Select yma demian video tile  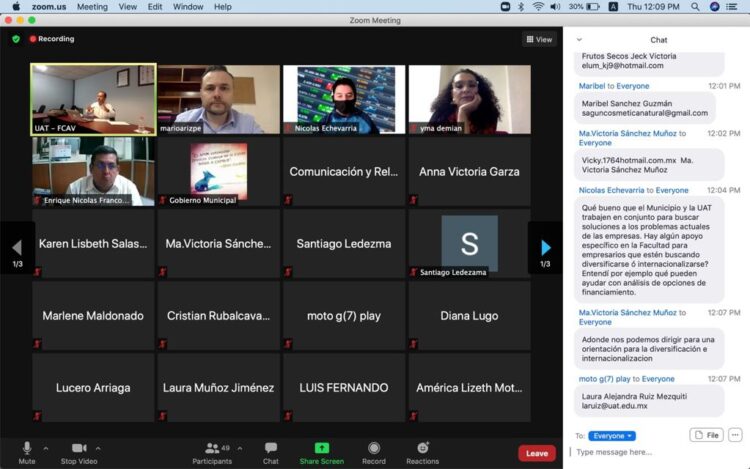tap(469, 99)
